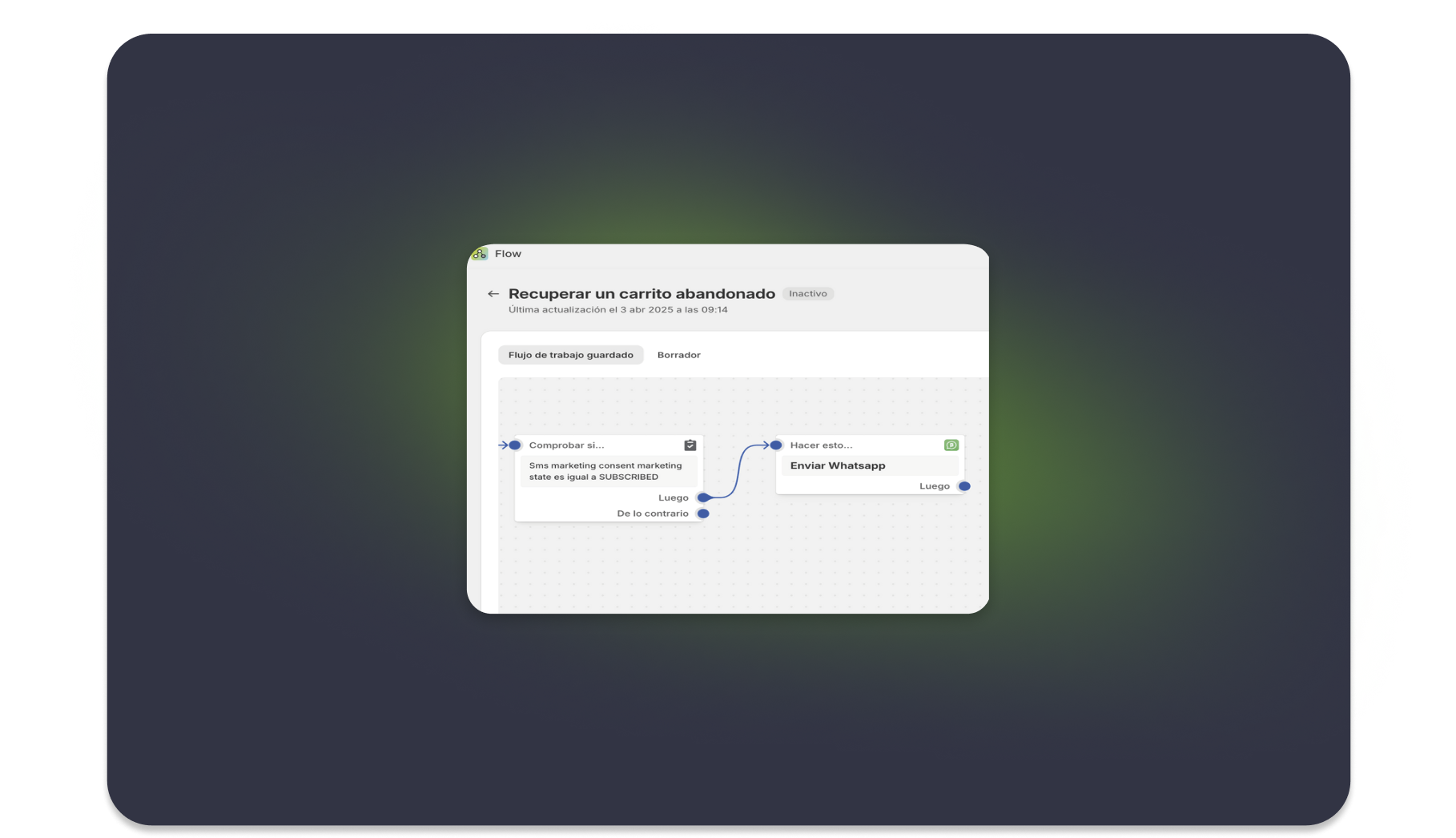Click the Flow app name label
The width and height of the screenshot is (1456, 838).
[508, 254]
